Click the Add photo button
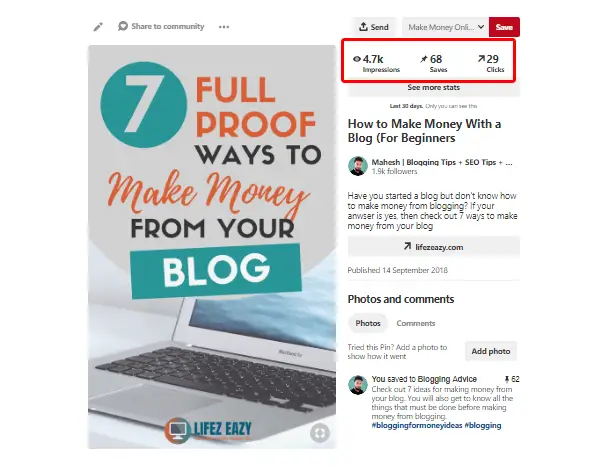600x468 pixels. pyautogui.click(x=491, y=351)
